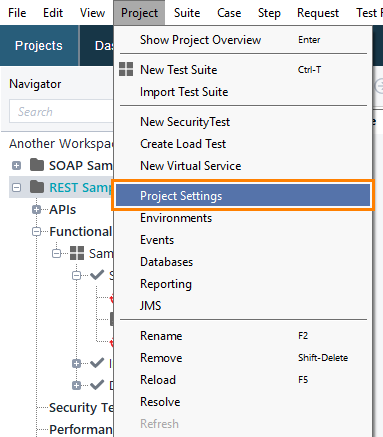Collapse the first test case node

76,276
